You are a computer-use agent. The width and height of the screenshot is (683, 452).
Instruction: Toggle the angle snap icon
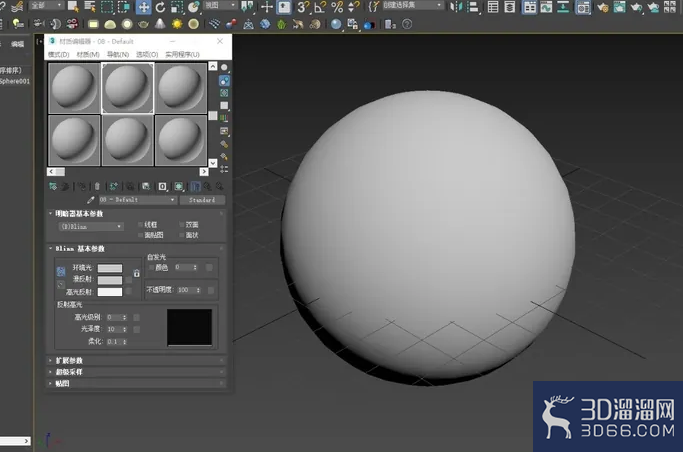320,7
